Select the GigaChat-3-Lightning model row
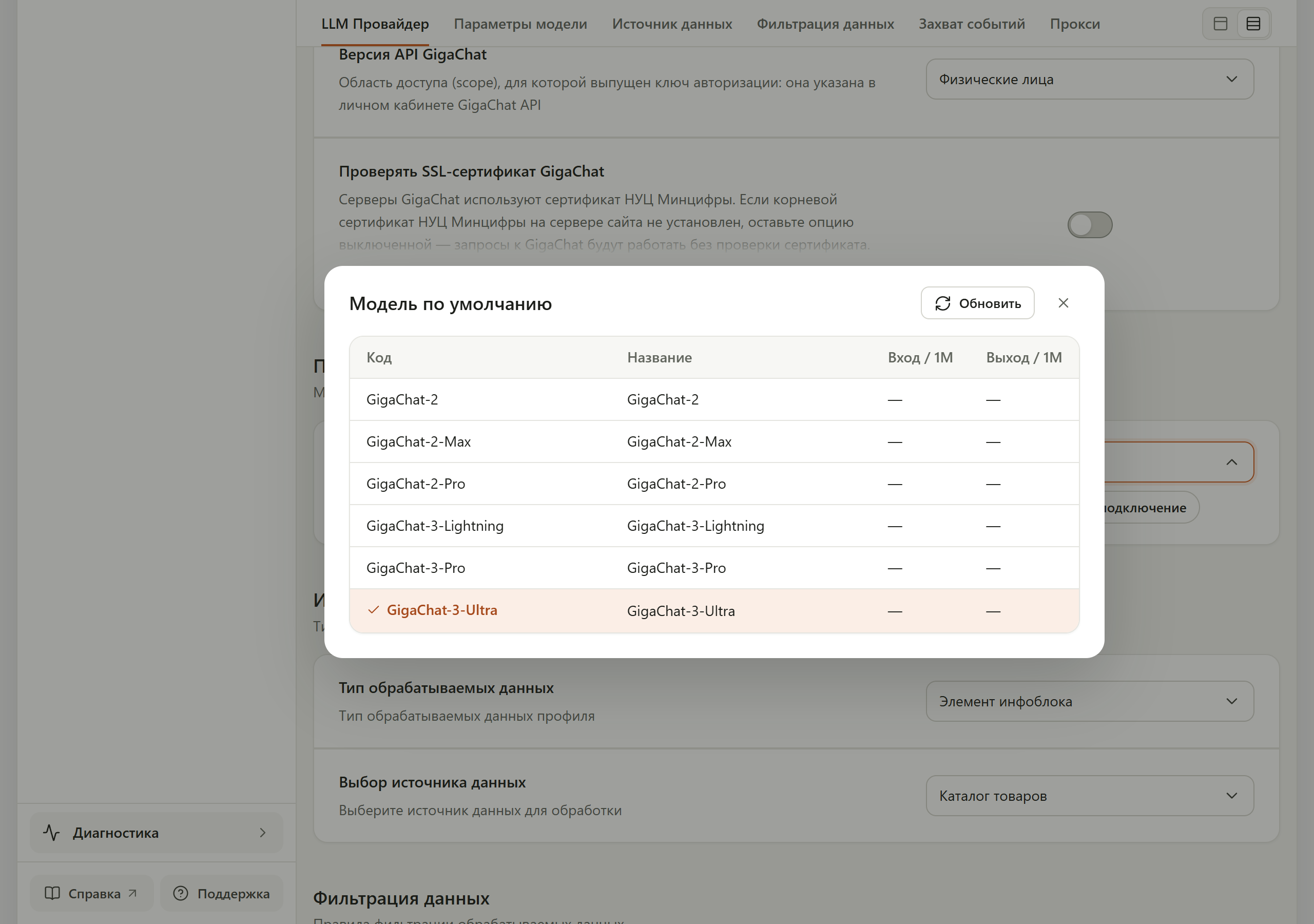Image resolution: width=1314 pixels, height=924 pixels. [714, 526]
